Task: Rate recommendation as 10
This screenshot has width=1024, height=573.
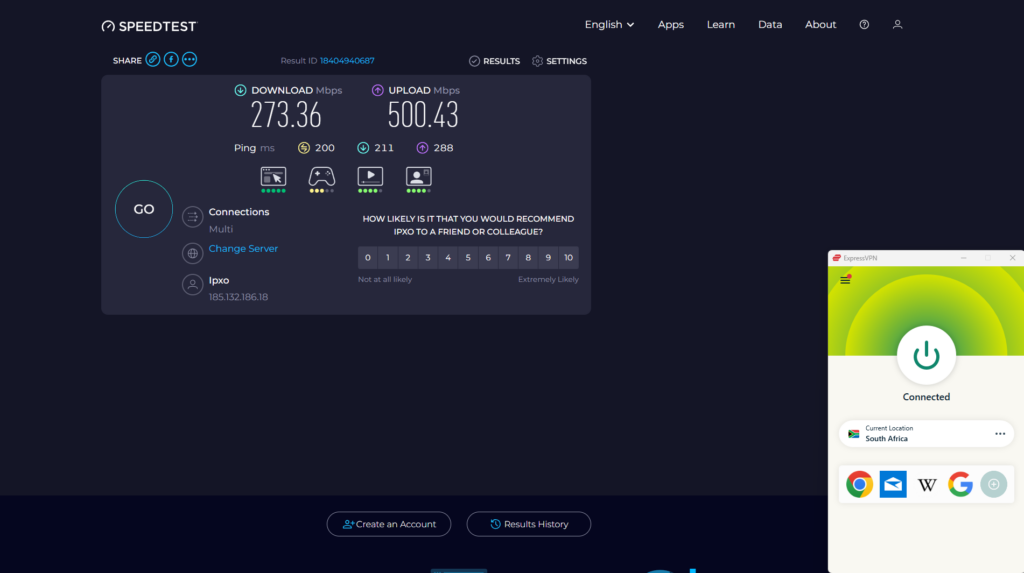Action: click(568, 258)
